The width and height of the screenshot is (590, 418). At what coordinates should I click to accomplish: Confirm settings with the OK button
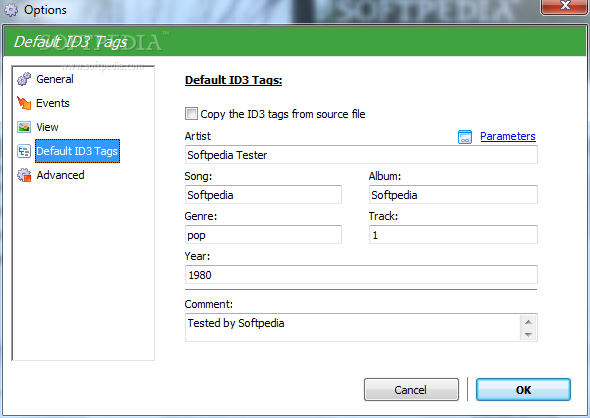523,390
